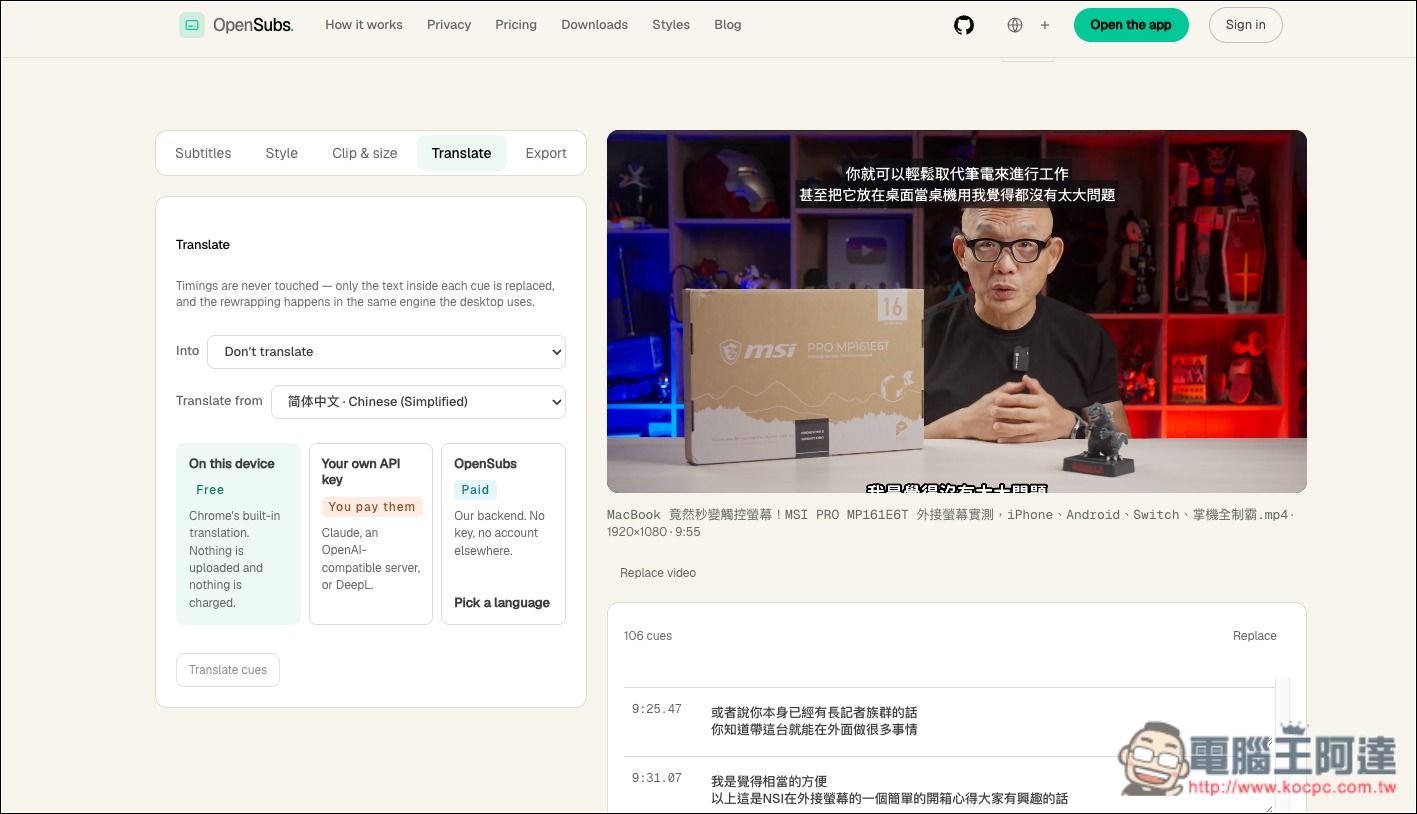The image size is (1417, 814).
Task: Choose the OpenSubs paid backend option
Action: [503, 534]
